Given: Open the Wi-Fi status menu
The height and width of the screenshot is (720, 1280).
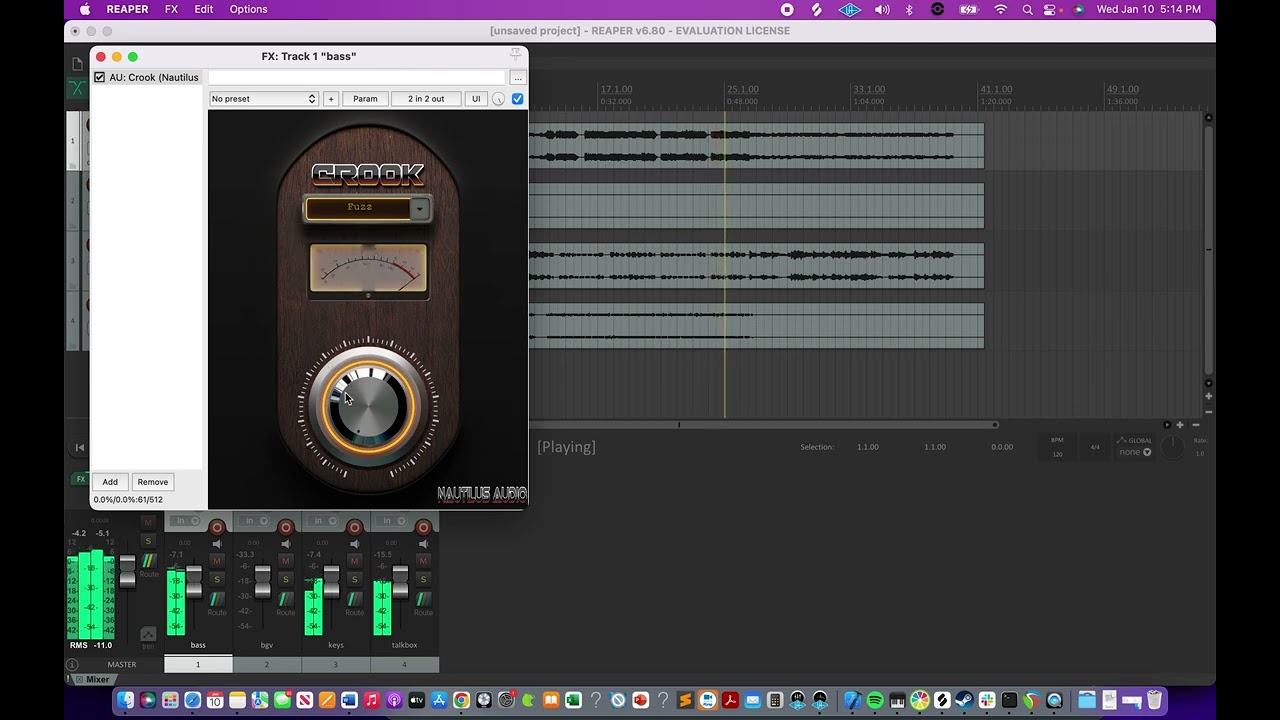Looking at the screenshot, I should click(x=1001, y=9).
